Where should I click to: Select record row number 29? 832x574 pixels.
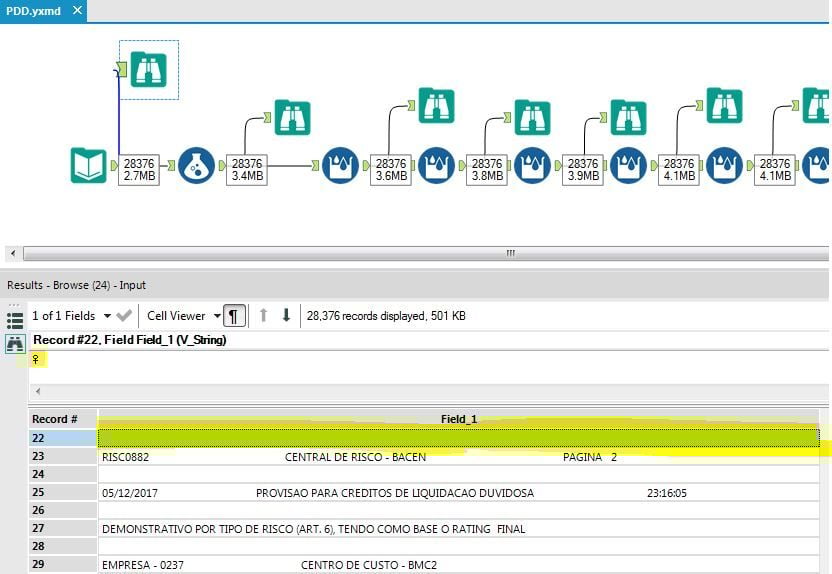pos(63,564)
